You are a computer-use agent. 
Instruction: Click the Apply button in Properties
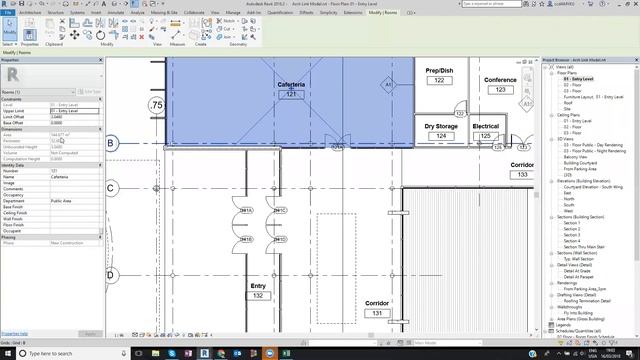pos(90,334)
